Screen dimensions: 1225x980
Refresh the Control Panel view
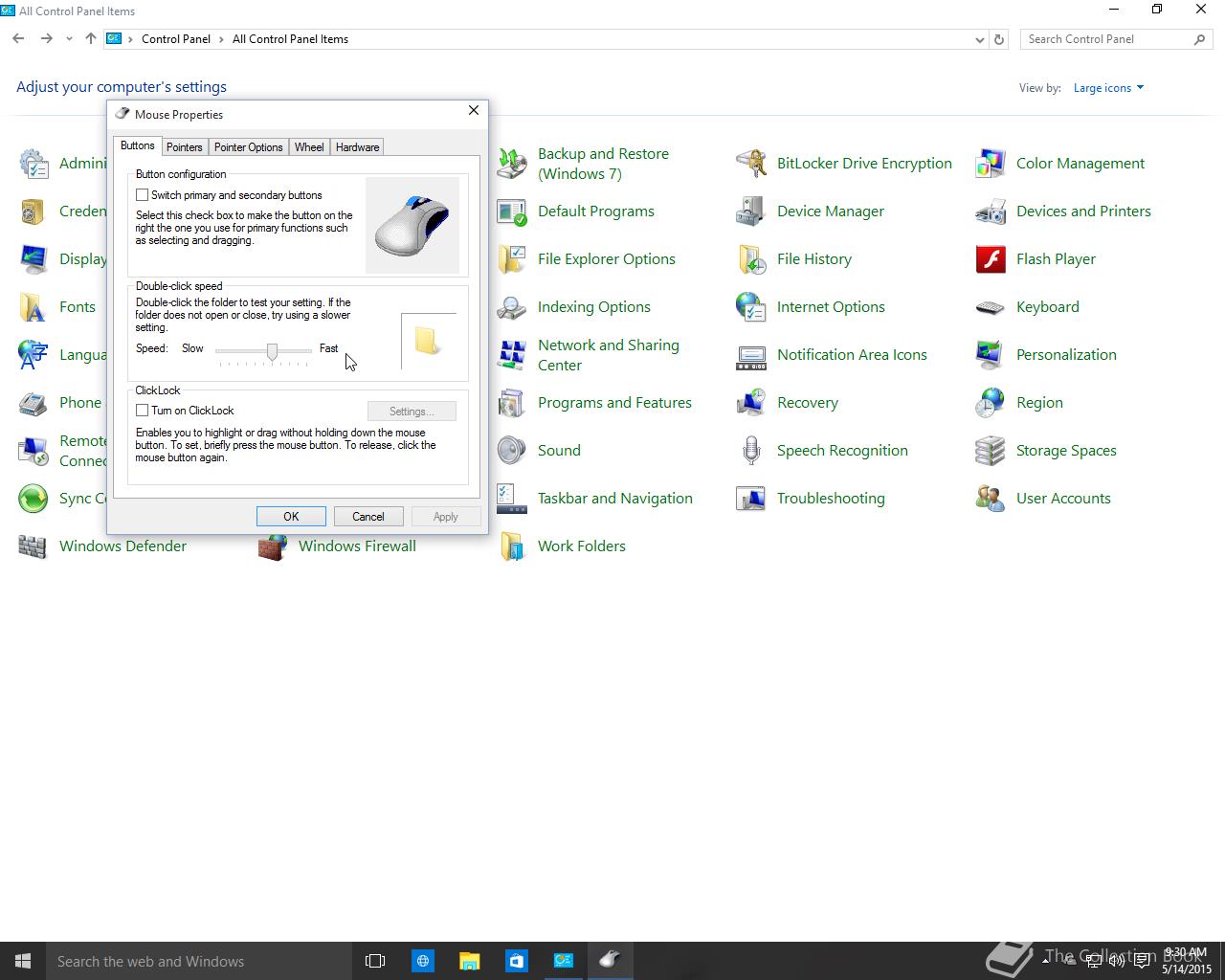coord(999,39)
